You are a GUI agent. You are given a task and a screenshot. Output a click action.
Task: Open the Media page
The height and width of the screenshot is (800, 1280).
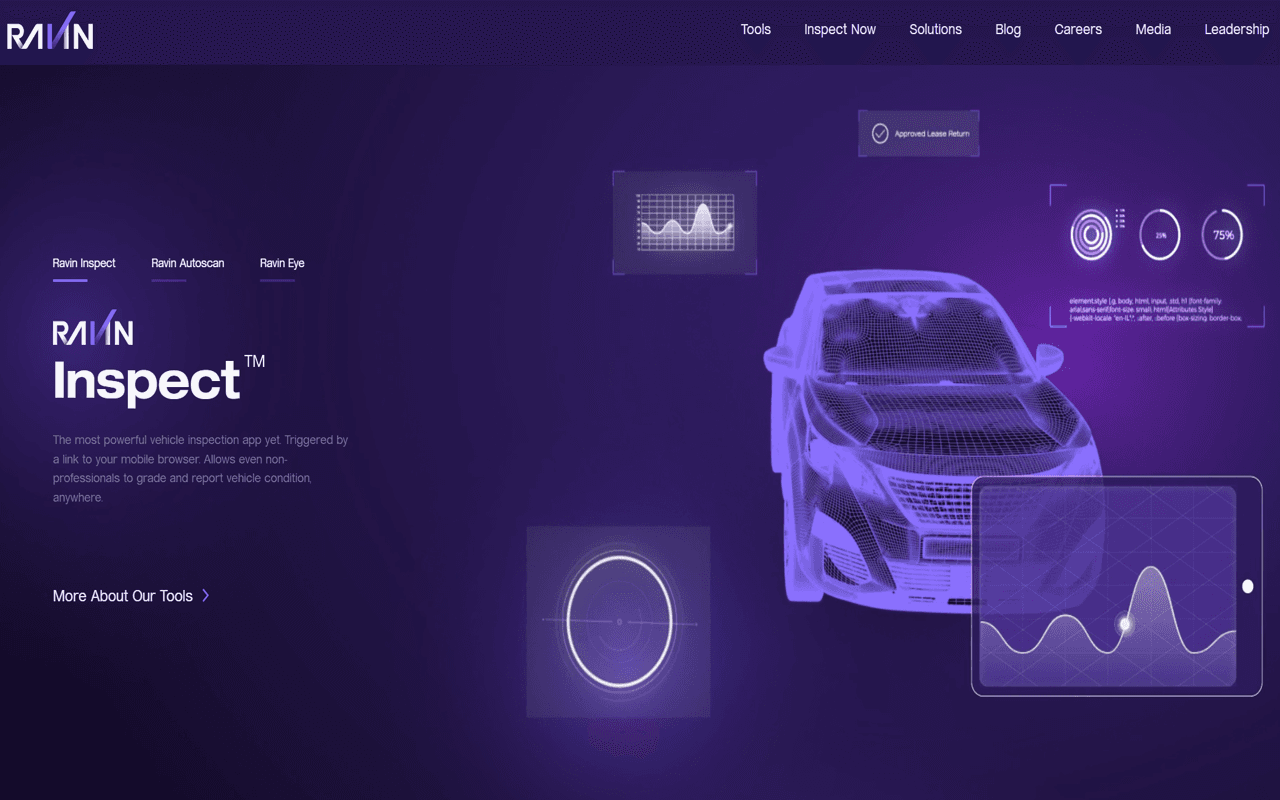point(1153,30)
